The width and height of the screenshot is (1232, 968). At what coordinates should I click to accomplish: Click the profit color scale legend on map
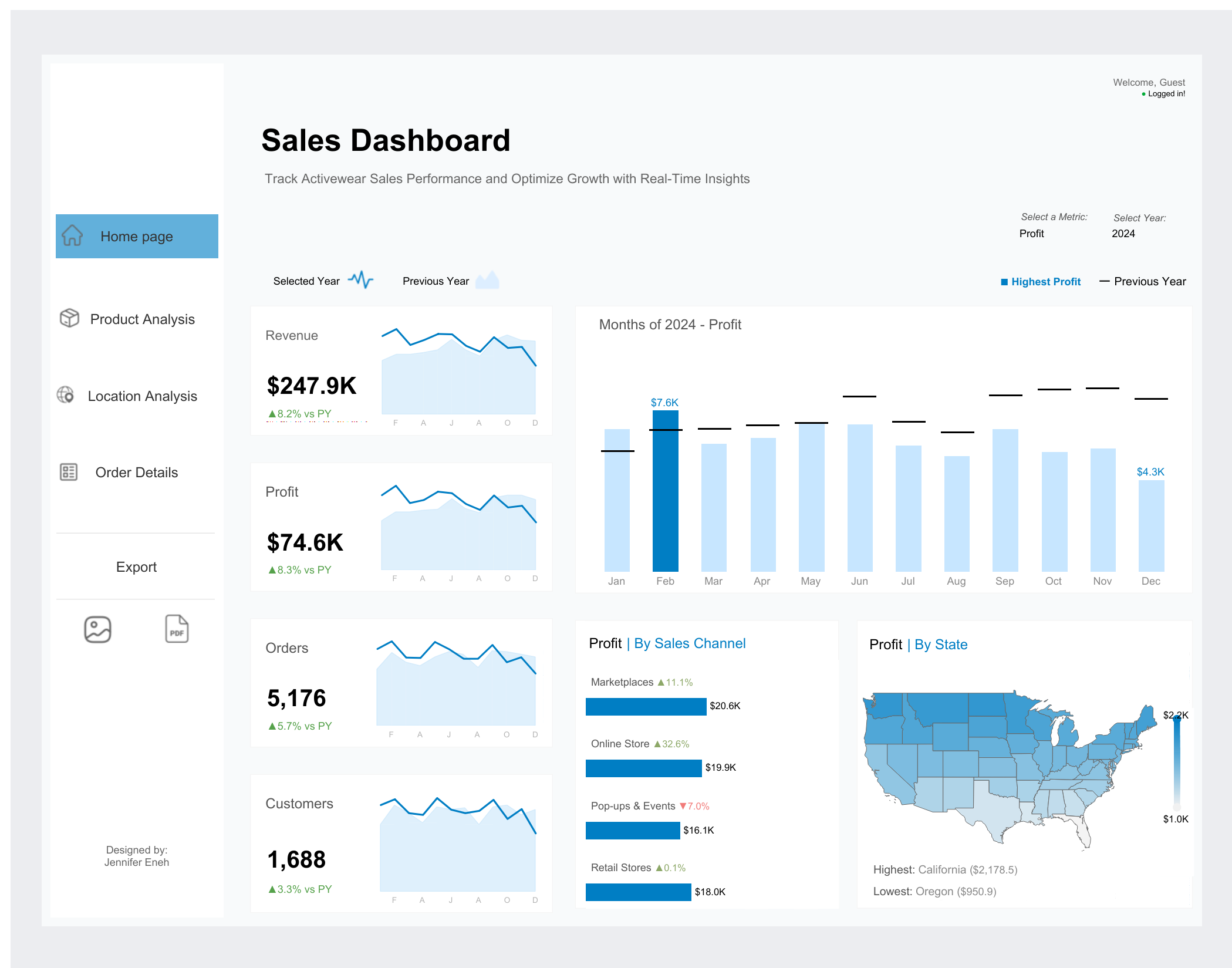point(1176,763)
